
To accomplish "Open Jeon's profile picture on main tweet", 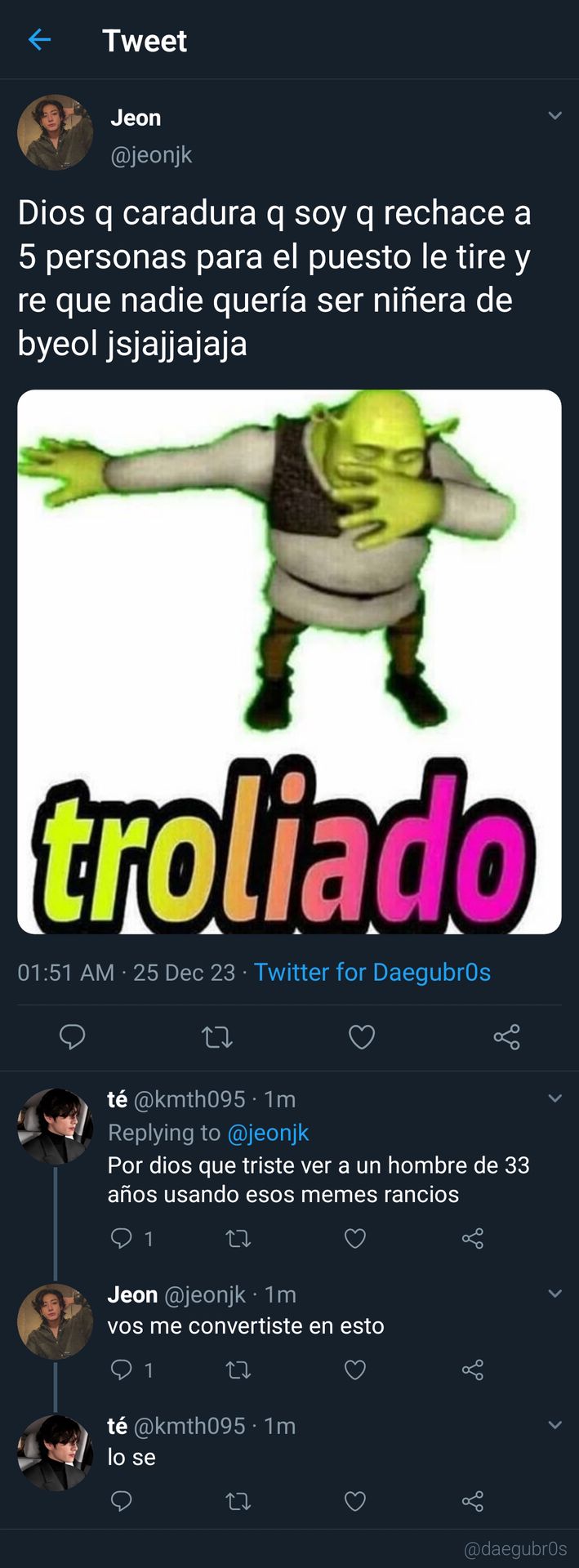I will [55, 132].
